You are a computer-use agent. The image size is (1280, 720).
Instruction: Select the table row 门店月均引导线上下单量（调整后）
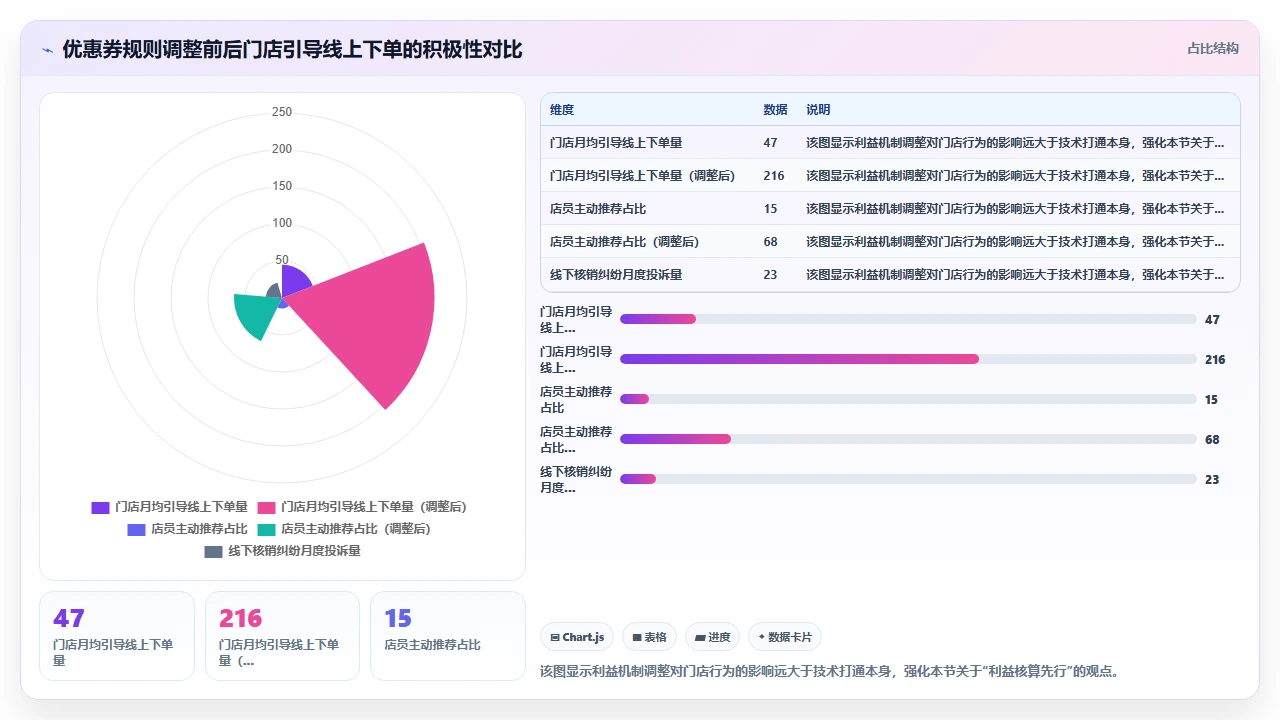coord(890,176)
